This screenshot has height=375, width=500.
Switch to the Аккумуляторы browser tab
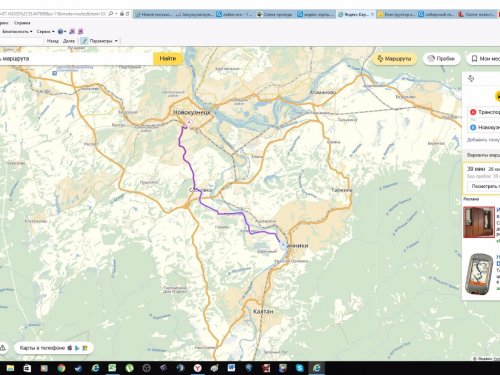(194, 14)
